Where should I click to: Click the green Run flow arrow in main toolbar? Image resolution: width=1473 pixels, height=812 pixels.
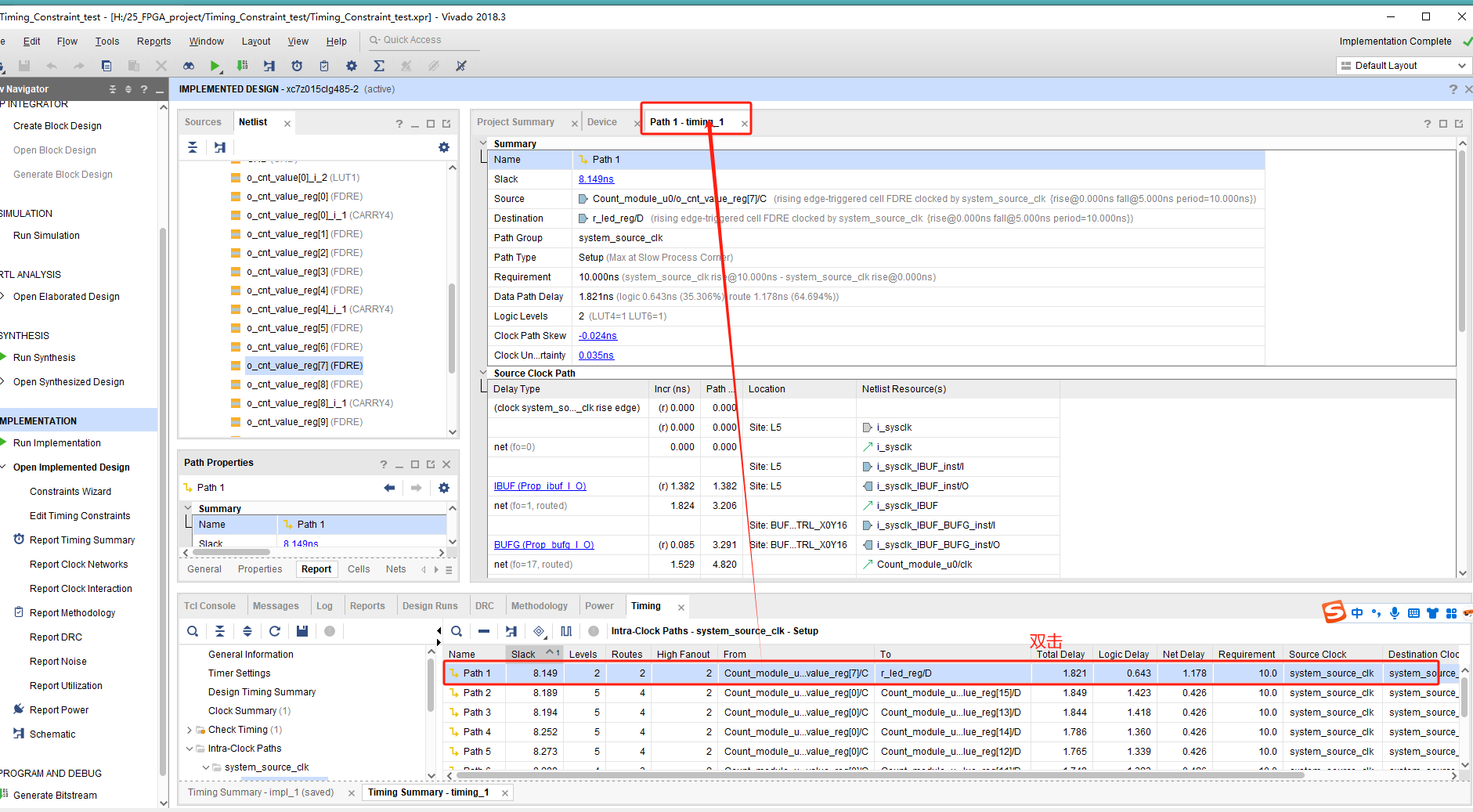(x=215, y=66)
